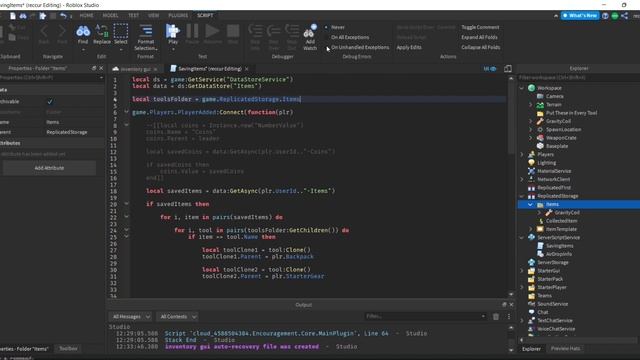
Task: Collapse the selected Items folder node
Action: point(530,204)
